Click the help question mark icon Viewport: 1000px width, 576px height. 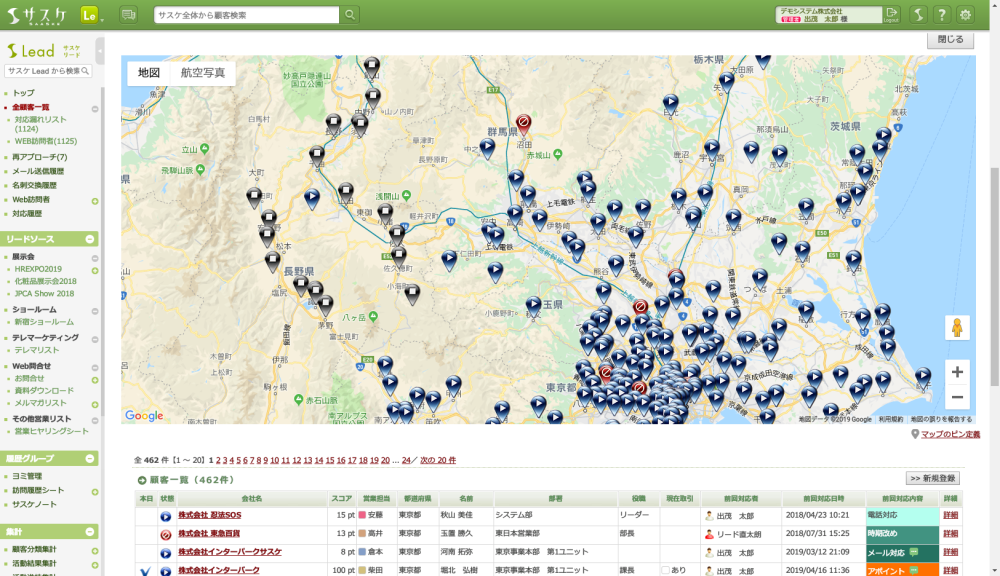[941, 14]
